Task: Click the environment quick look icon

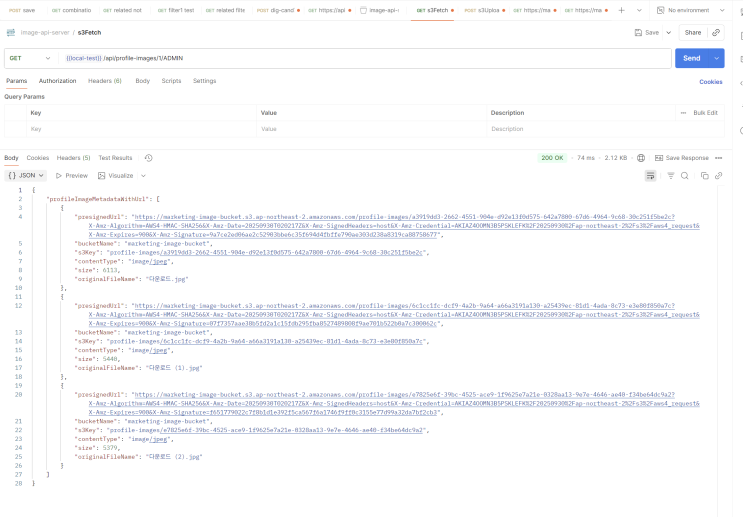Action: (660, 10)
